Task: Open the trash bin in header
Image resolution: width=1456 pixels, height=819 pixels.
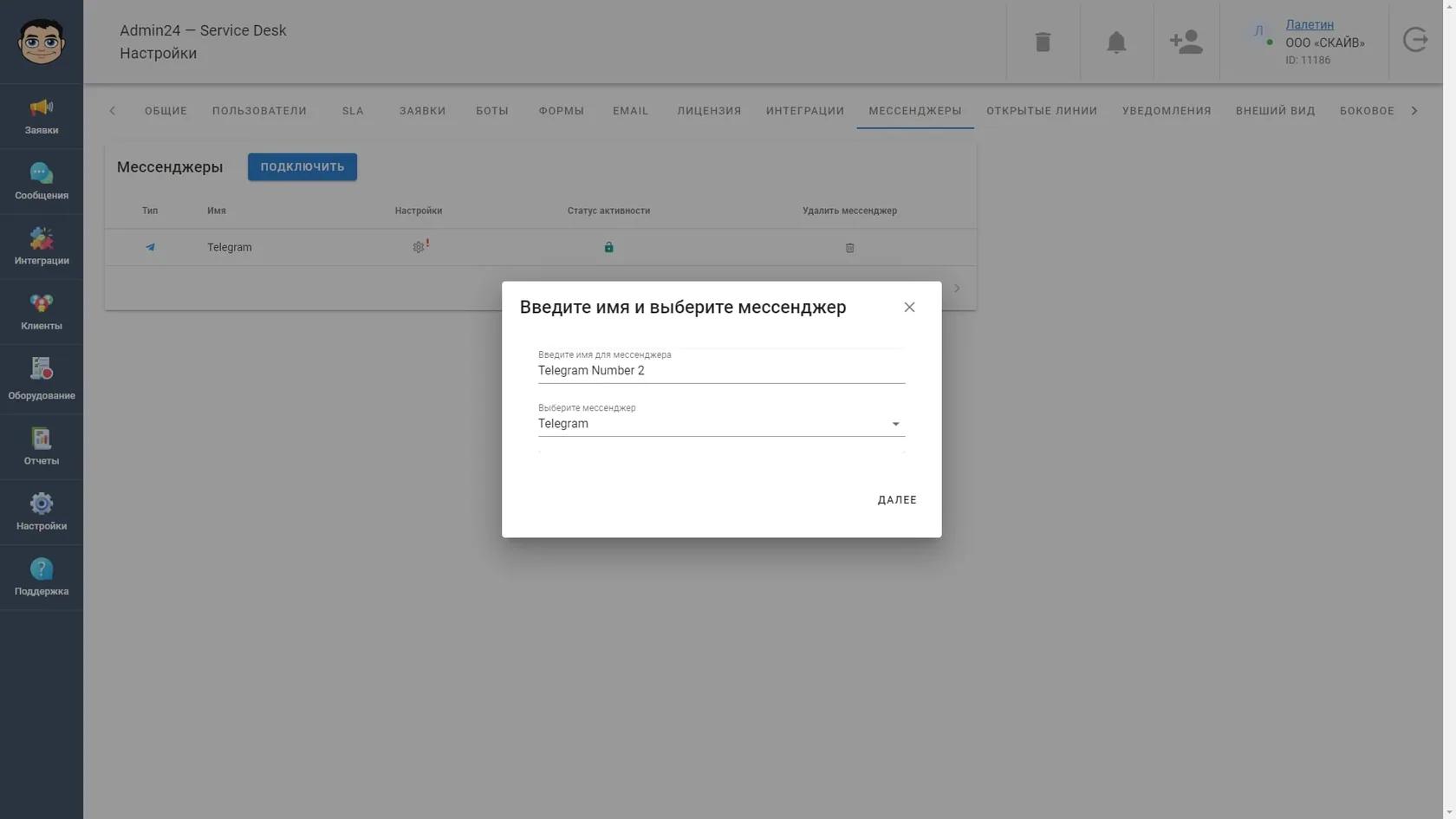Action: pos(1043,42)
